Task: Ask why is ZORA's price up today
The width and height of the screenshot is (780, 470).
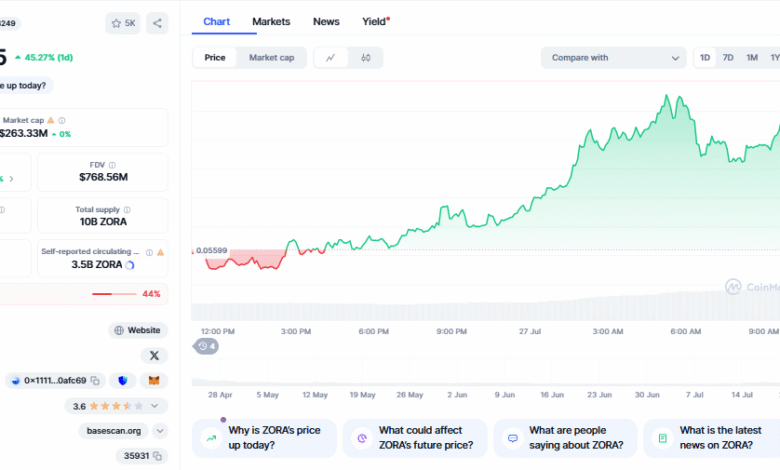Action: coord(264,438)
